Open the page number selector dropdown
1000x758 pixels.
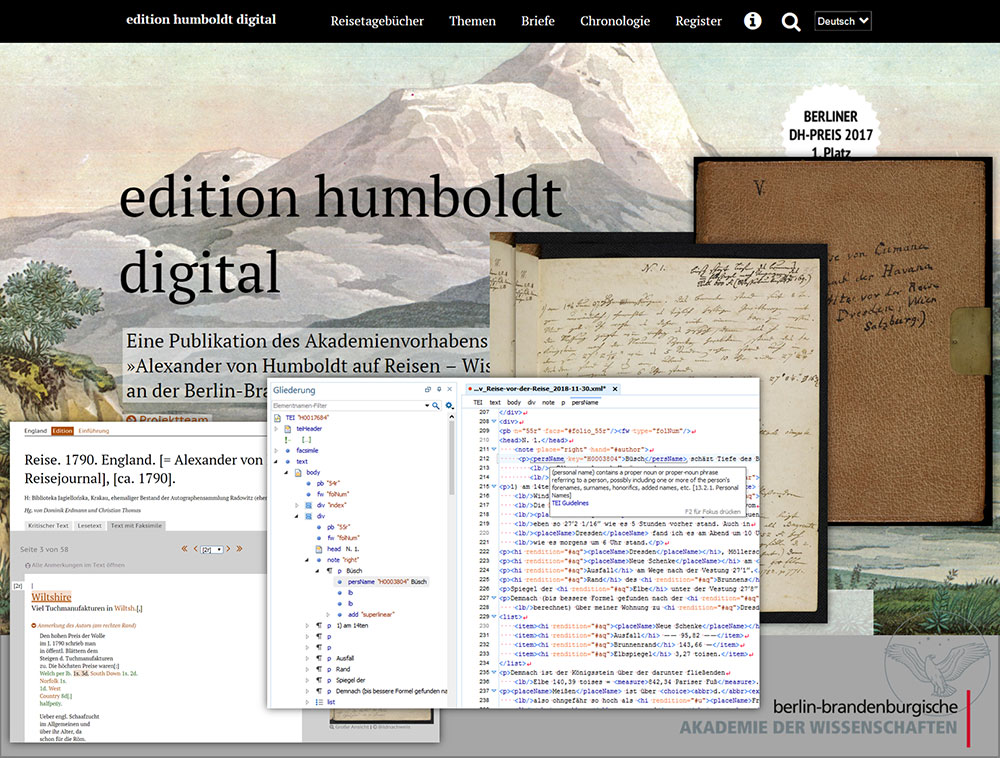click(212, 550)
